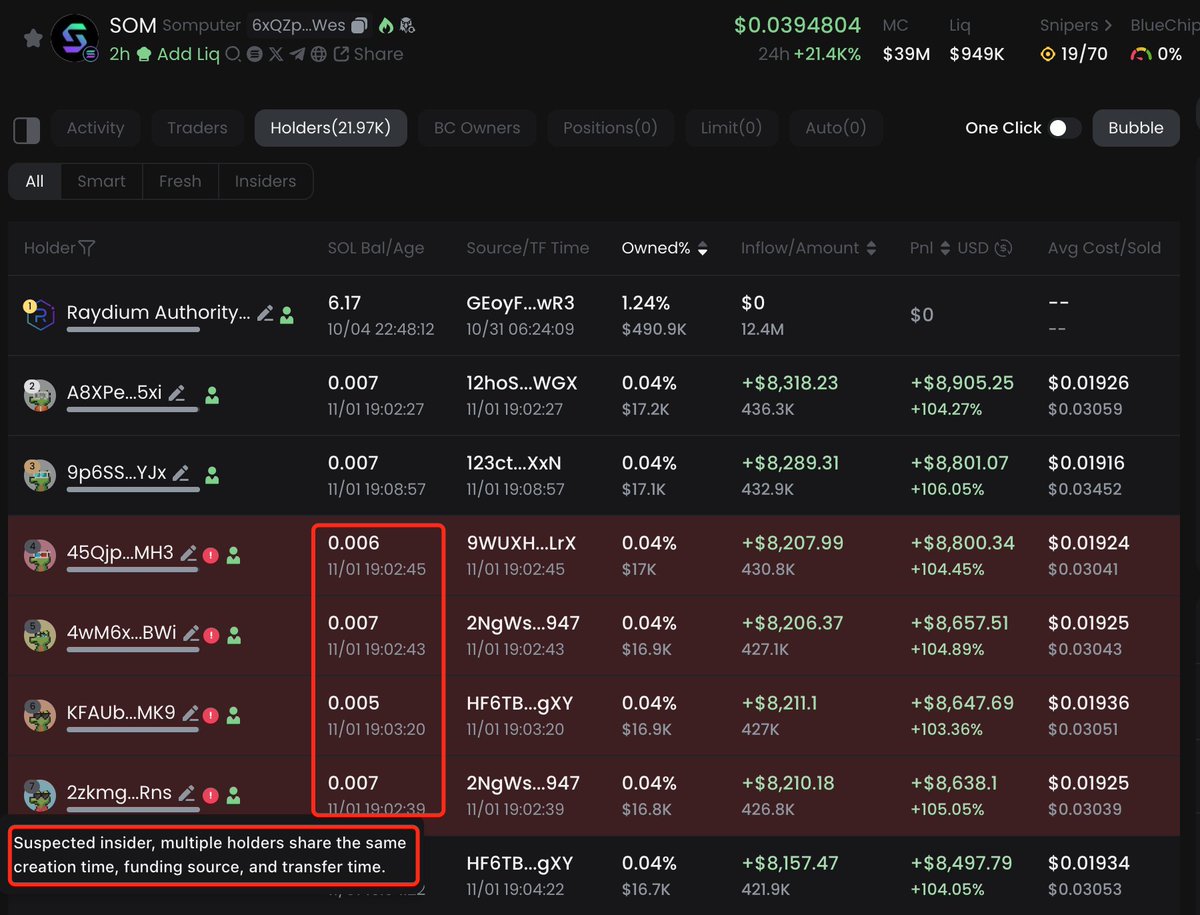
Task: Open the token's website via globe icon
Action: tap(318, 54)
